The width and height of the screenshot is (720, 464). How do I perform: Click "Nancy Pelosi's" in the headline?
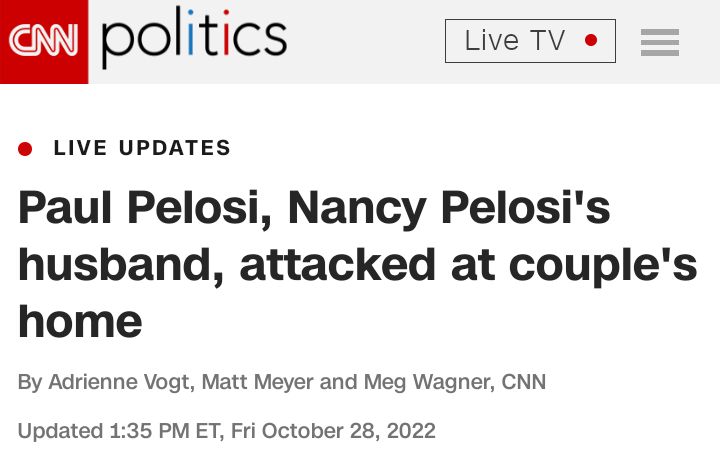click(449, 208)
